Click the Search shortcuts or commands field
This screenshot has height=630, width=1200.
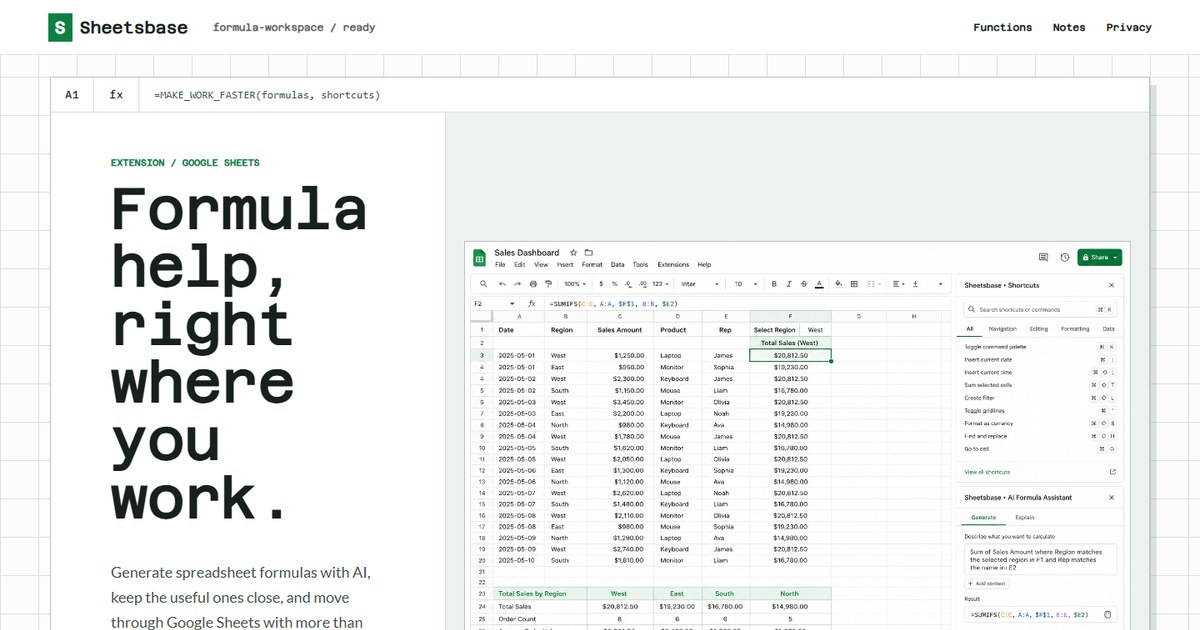(x=1039, y=310)
